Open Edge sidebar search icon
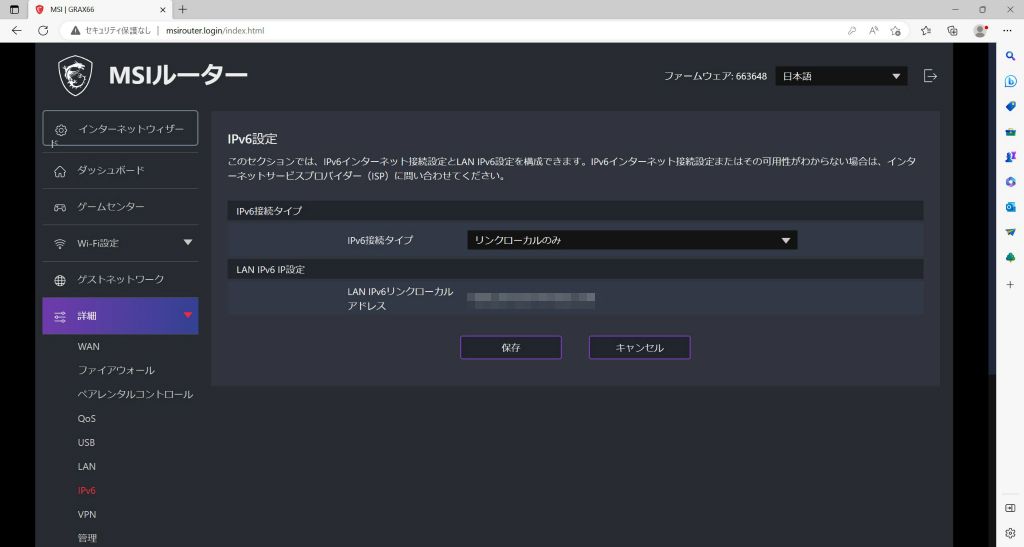 1010,56
